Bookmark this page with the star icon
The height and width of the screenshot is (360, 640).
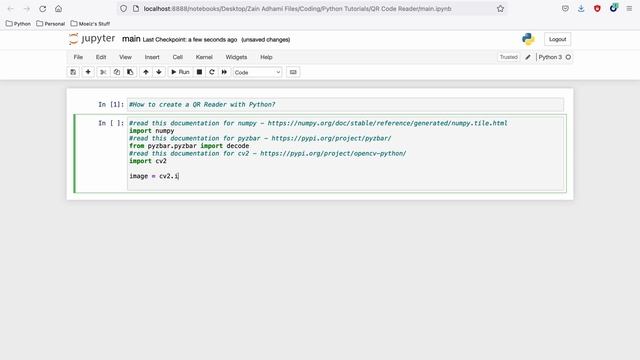500,9
